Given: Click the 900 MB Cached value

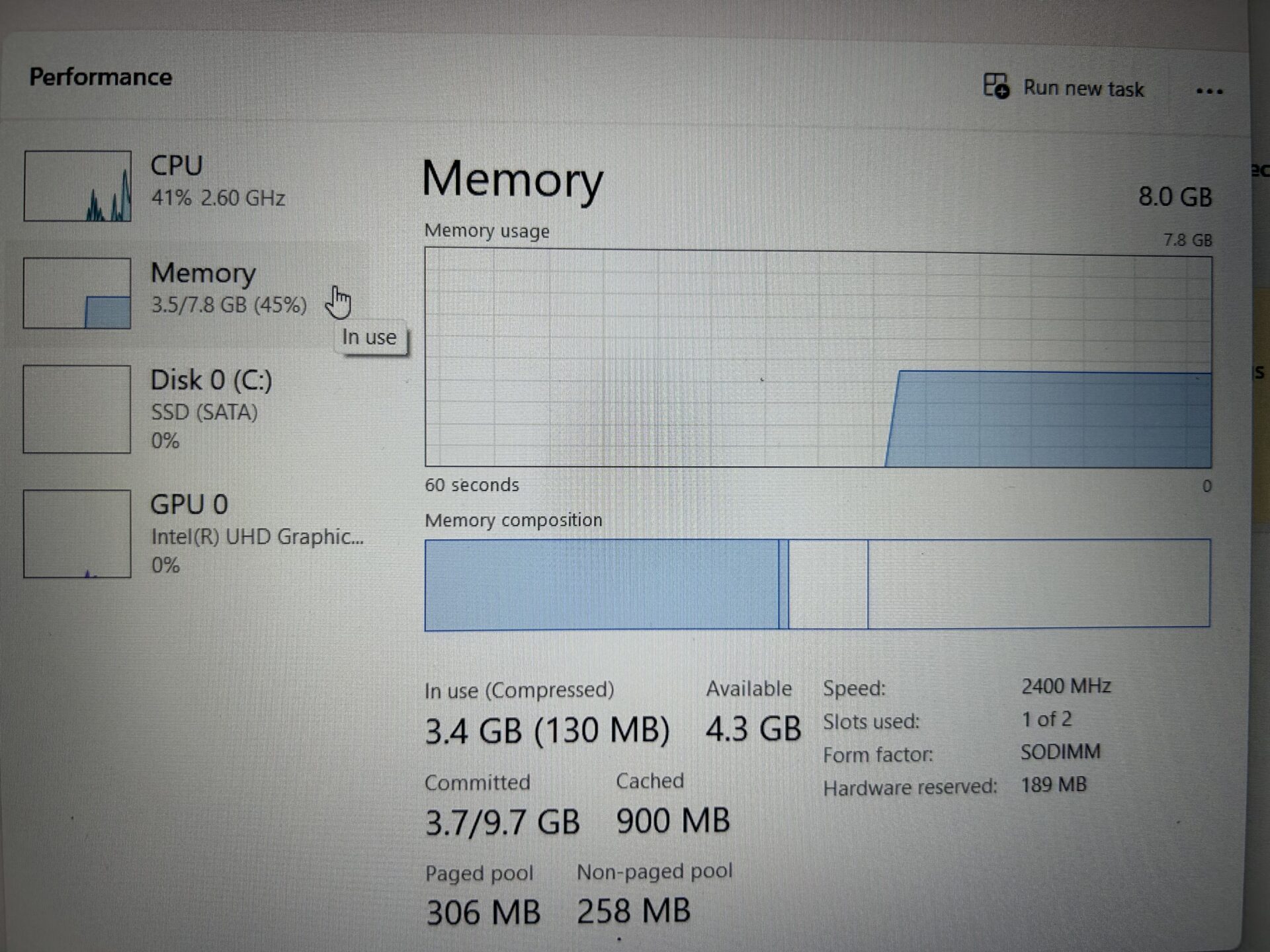Looking at the screenshot, I should (x=673, y=821).
